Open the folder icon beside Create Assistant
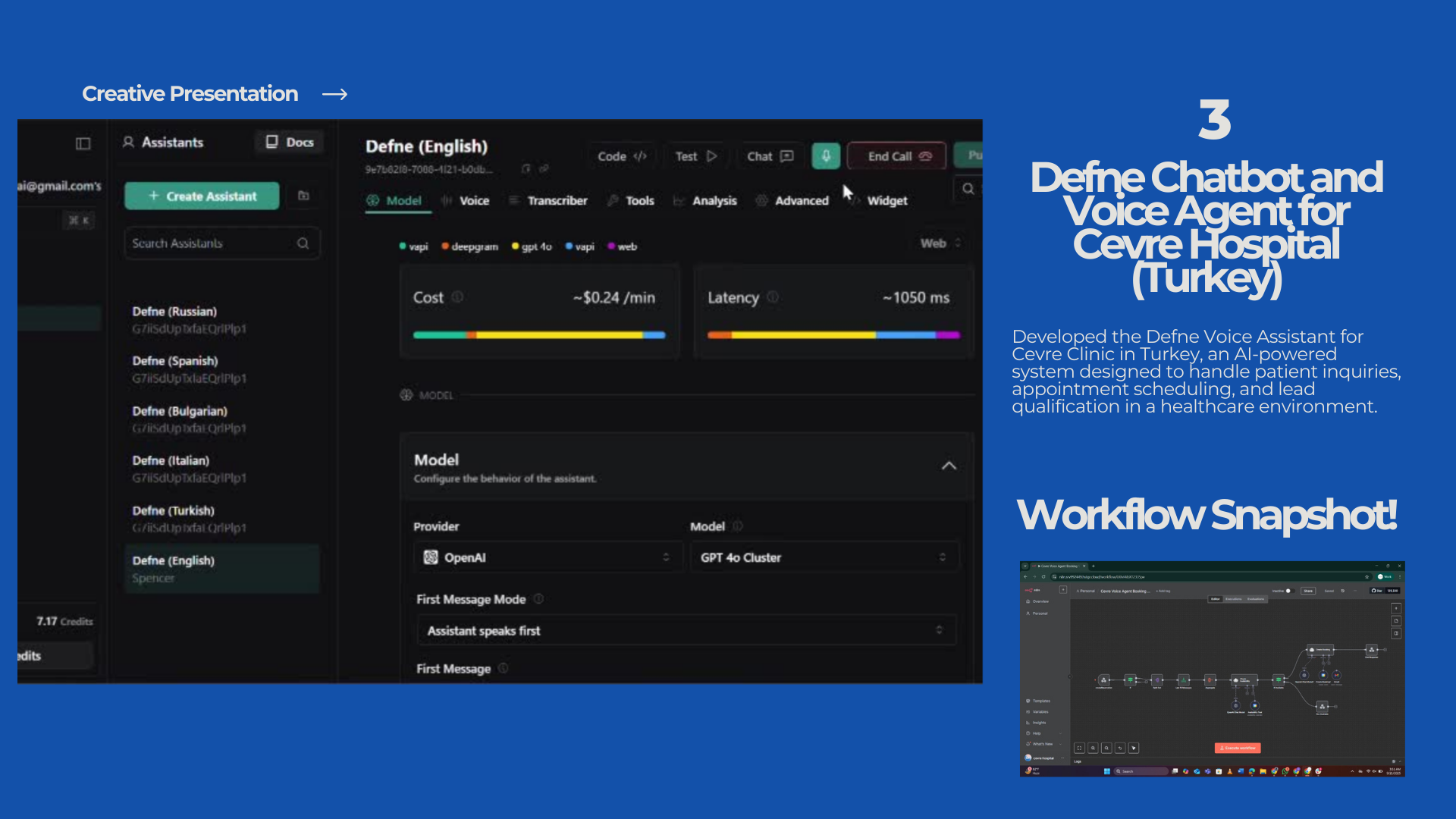Image resolution: width=1456 pixels, height=819 pixels. click(303, 196)
